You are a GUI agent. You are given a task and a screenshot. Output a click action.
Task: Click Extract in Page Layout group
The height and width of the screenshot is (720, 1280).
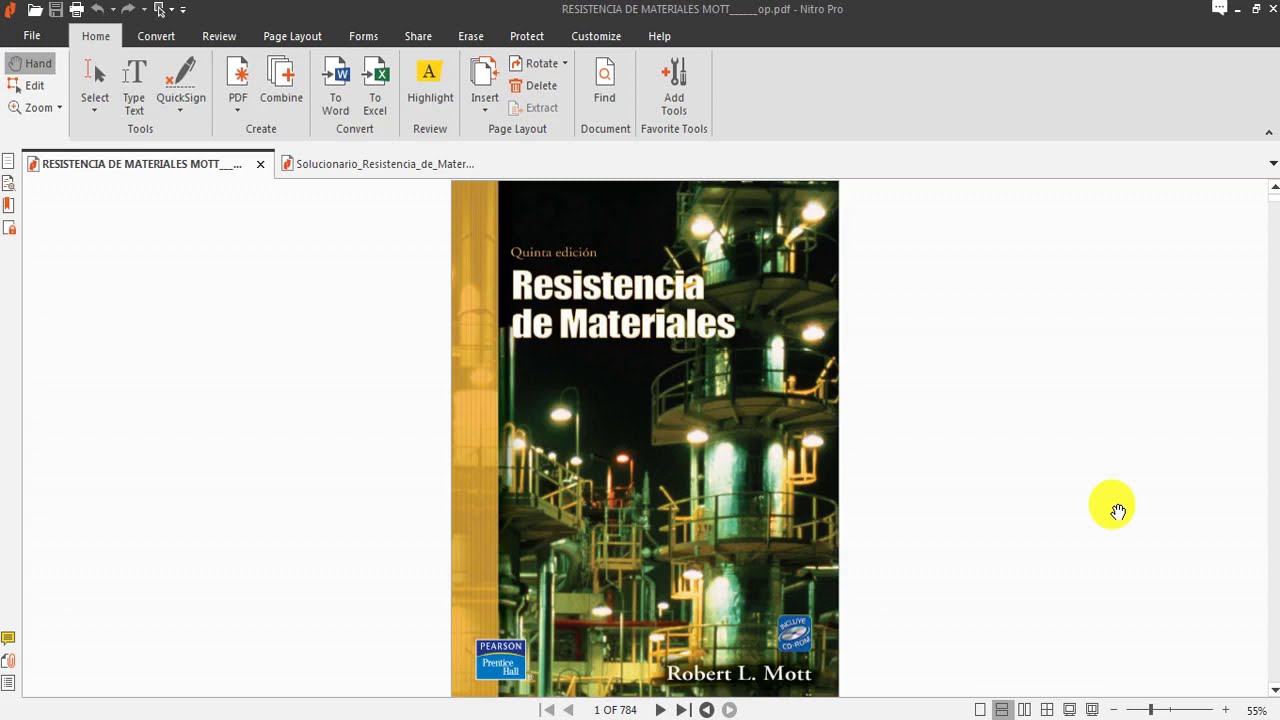pos(533,107)
